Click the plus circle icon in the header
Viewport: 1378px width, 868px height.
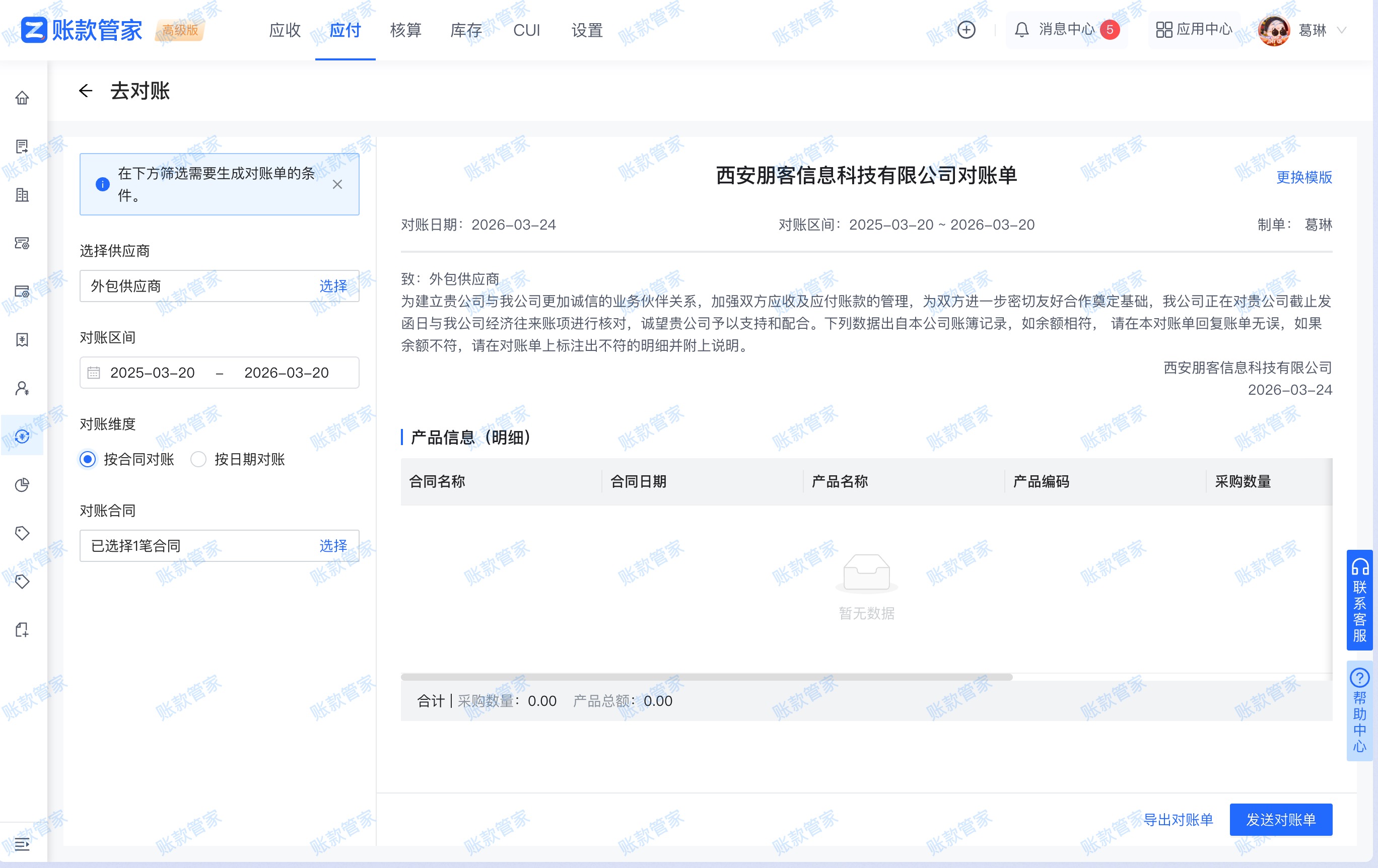pyautogui.click(x=966, y=30)
